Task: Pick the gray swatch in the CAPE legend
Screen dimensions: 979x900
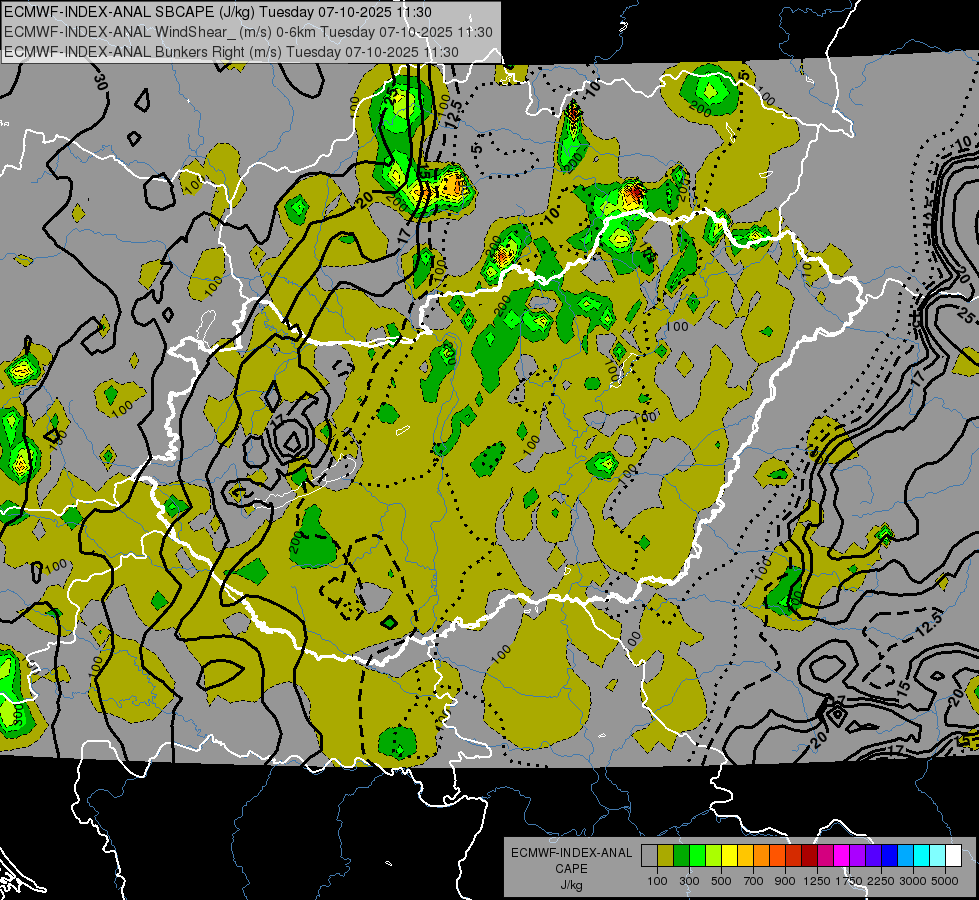Action: point(649,856)
